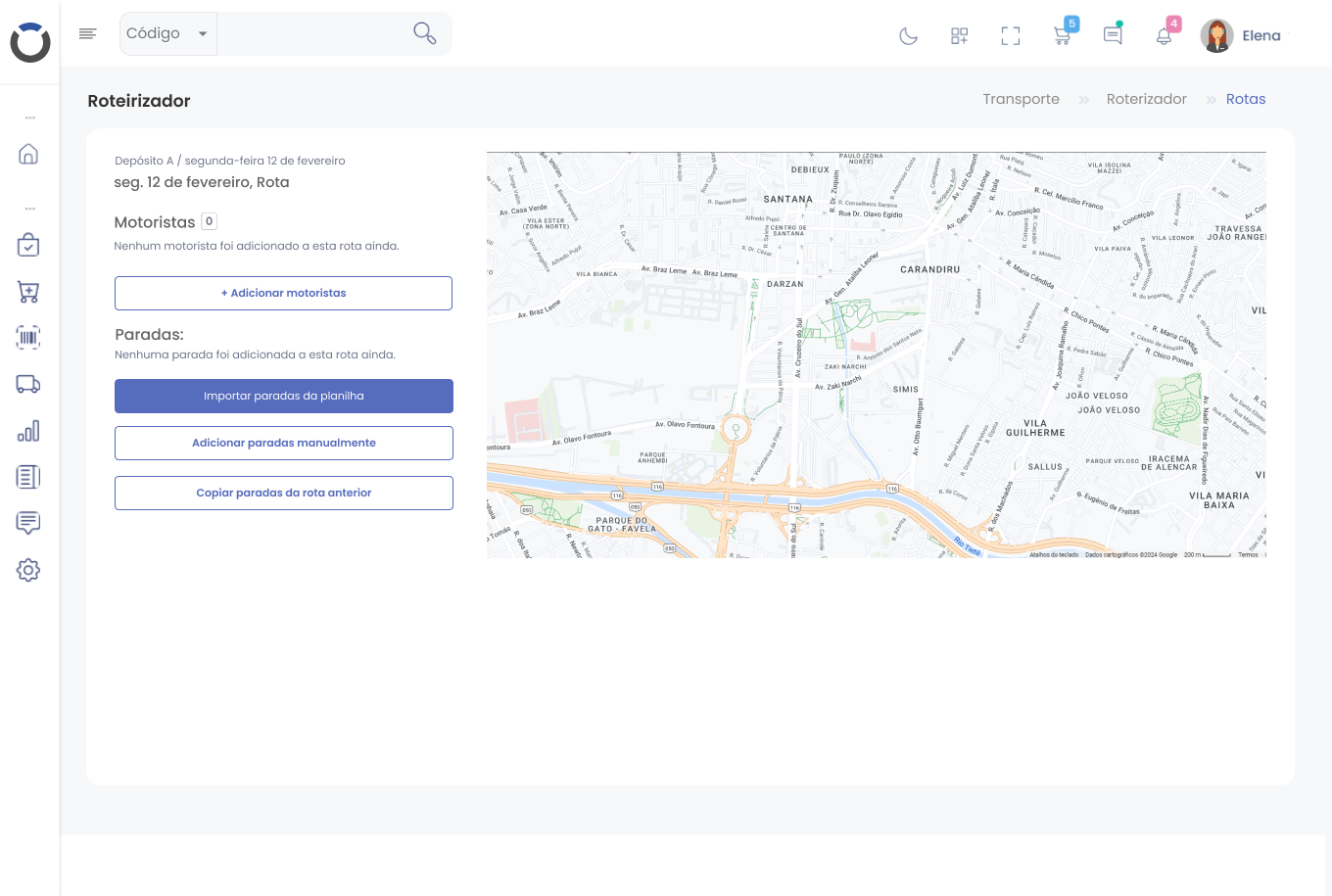Click Atalhos do teclado on map
1332x896 pixels.
pos(1054,555)
